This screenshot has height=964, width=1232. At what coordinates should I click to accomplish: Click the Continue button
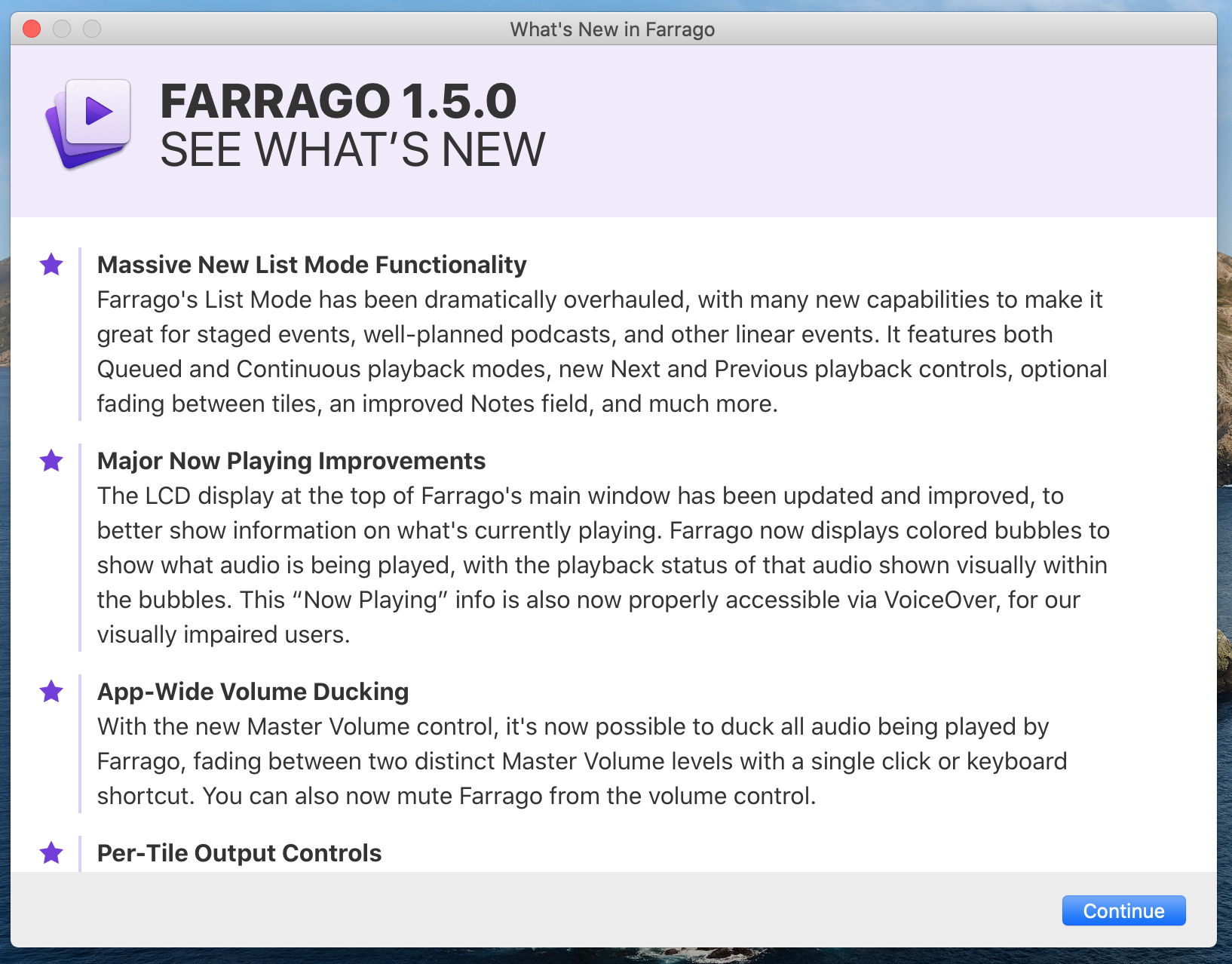click(1123, 910)
